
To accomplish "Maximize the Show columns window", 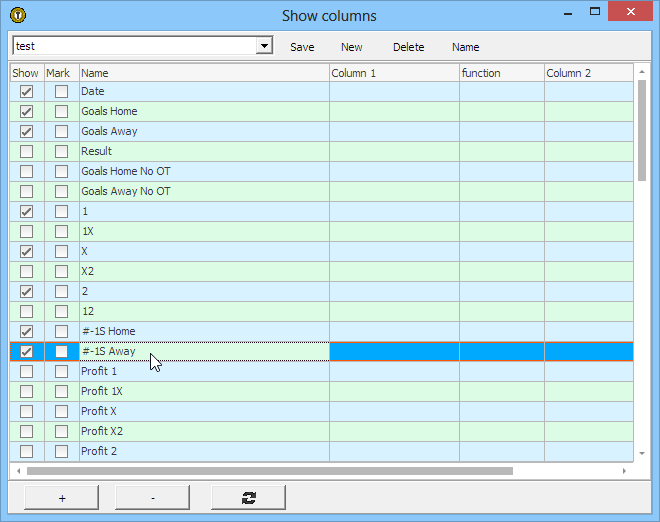I will tap(595, 14).
